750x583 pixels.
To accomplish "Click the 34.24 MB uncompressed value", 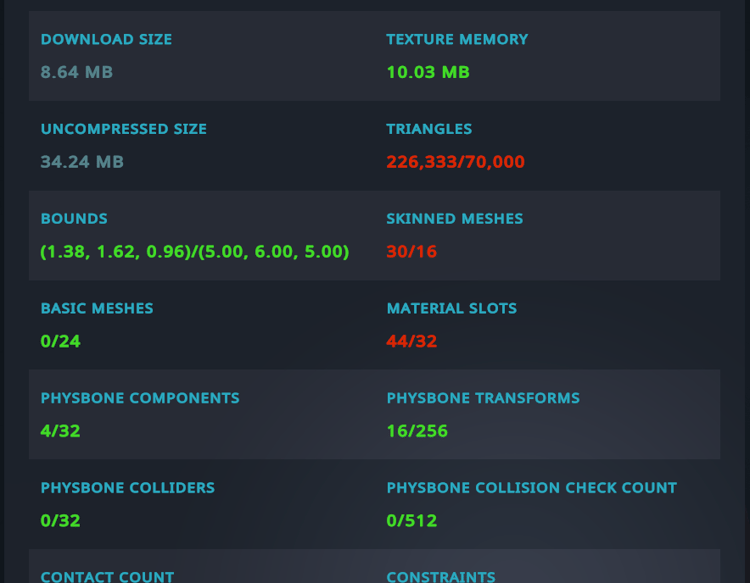I will (82, 162).
